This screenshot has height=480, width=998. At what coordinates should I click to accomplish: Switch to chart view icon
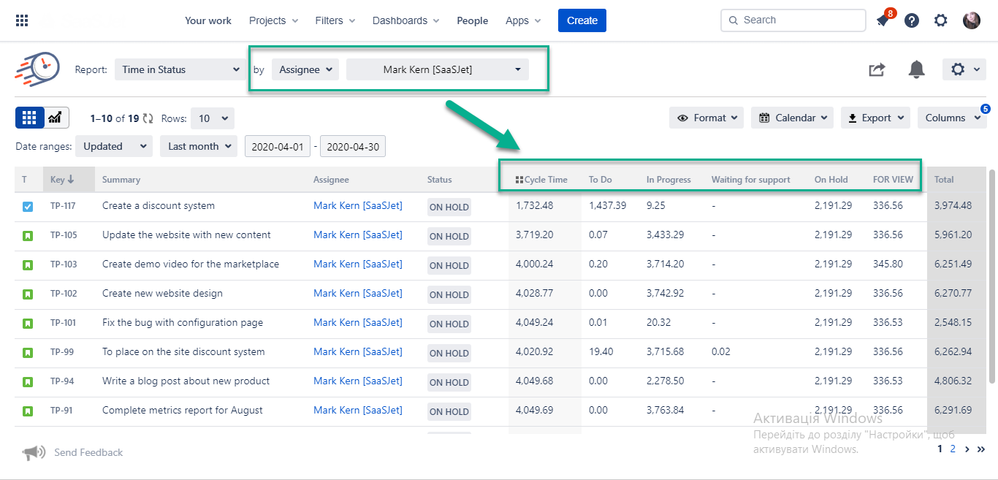tap(56, 118)
